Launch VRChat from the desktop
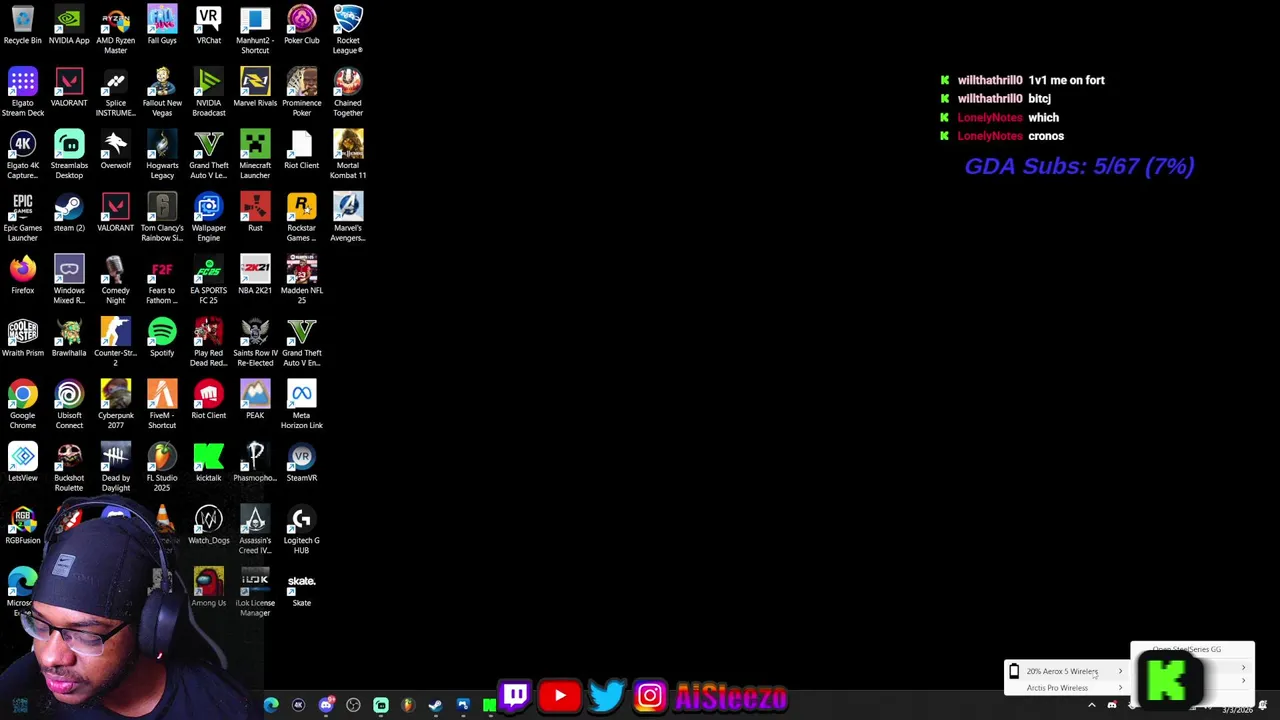This screenshot has width=1280, height=720. click(208, 26)
